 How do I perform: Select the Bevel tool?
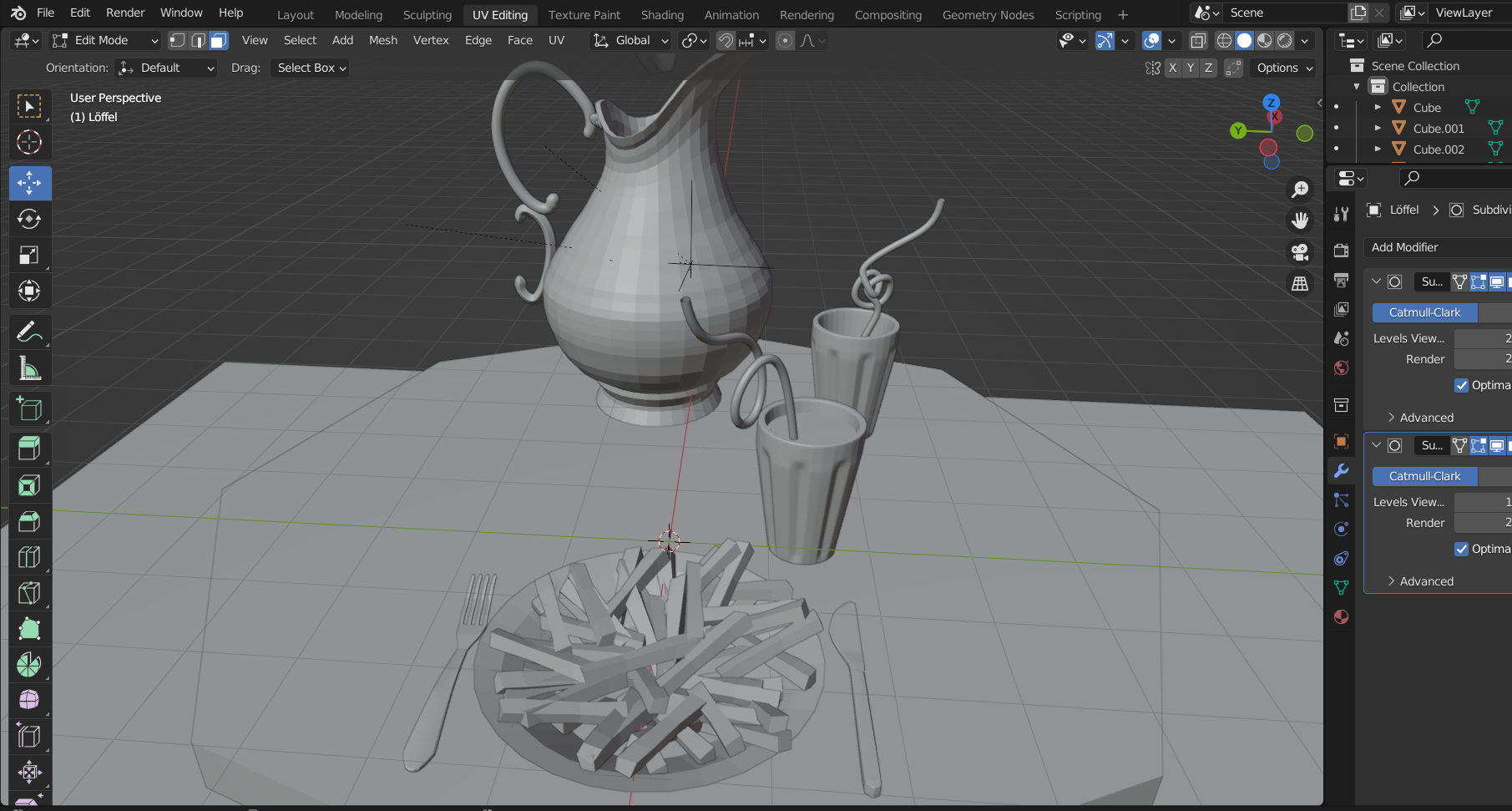click(x=29, y=521)
